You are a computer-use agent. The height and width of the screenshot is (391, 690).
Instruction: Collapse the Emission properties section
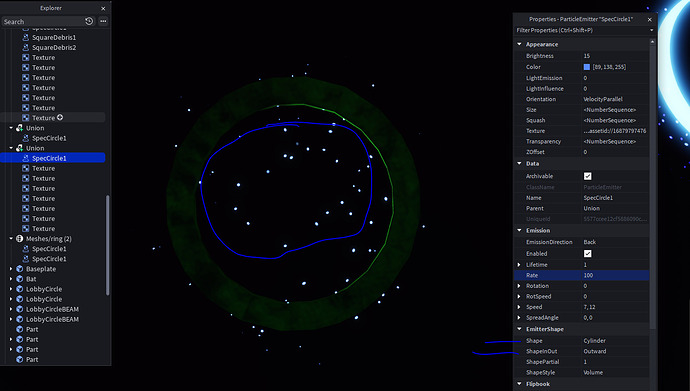519,230
